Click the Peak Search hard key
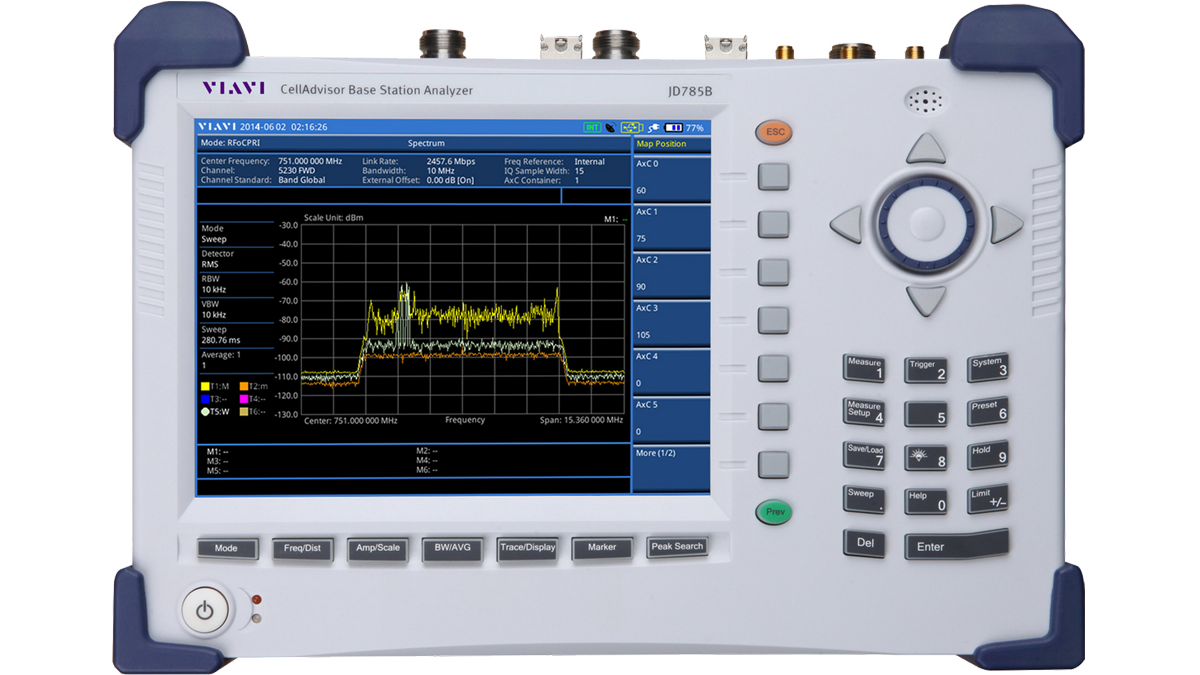The height and width of the screenshot is (675, 1200). pos(677,546)
